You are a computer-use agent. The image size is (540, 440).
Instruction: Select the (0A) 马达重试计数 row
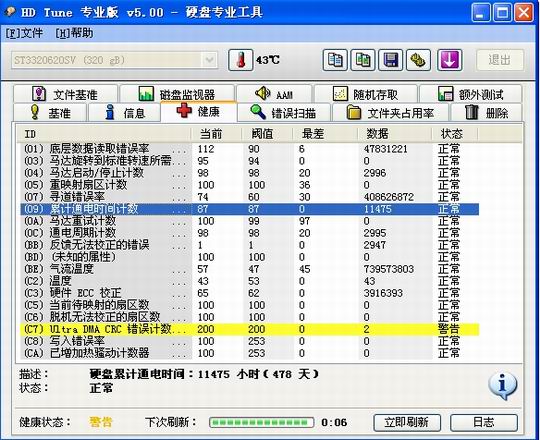(x=250, y=221)
